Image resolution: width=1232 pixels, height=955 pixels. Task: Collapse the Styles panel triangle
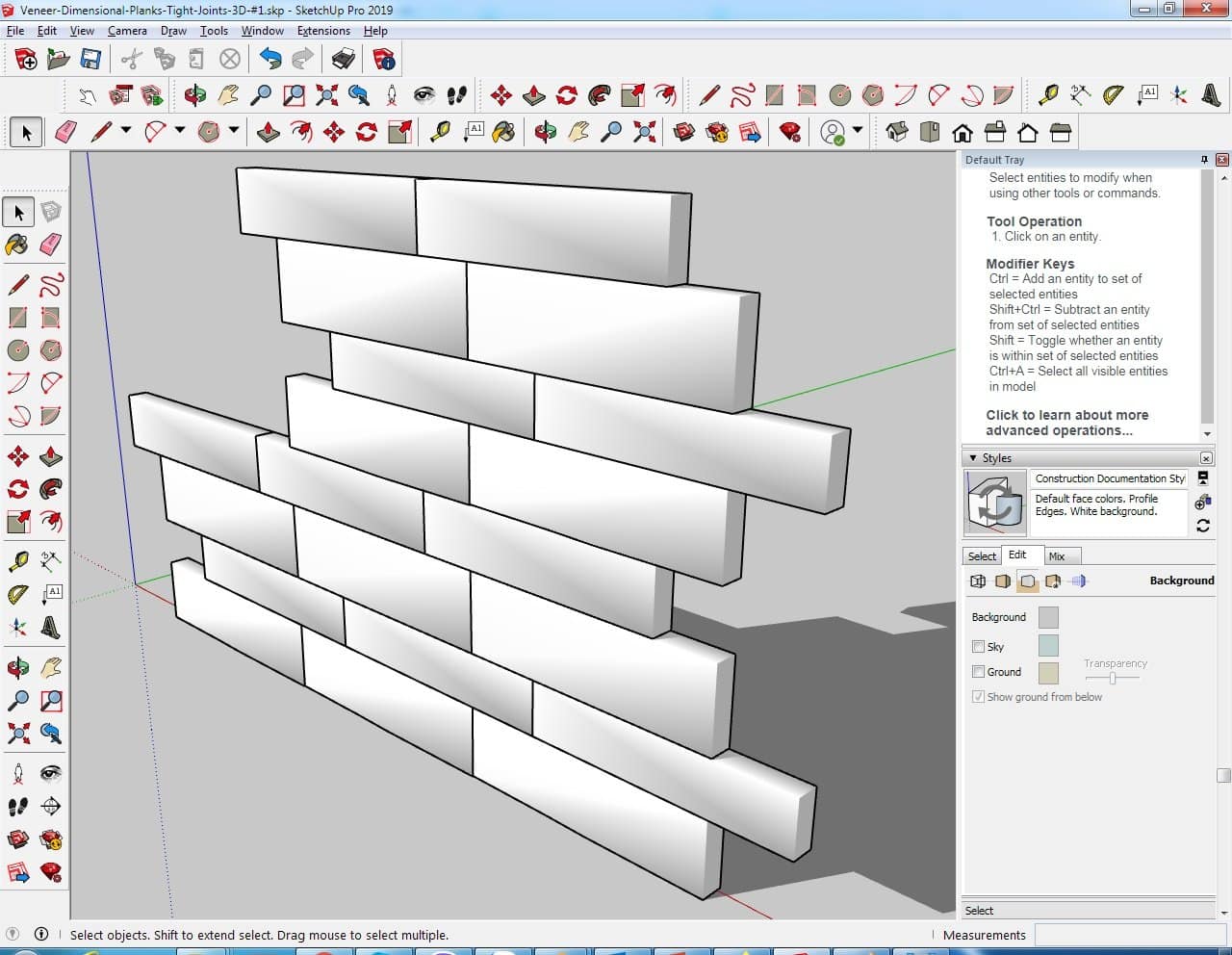click(973, 458)
